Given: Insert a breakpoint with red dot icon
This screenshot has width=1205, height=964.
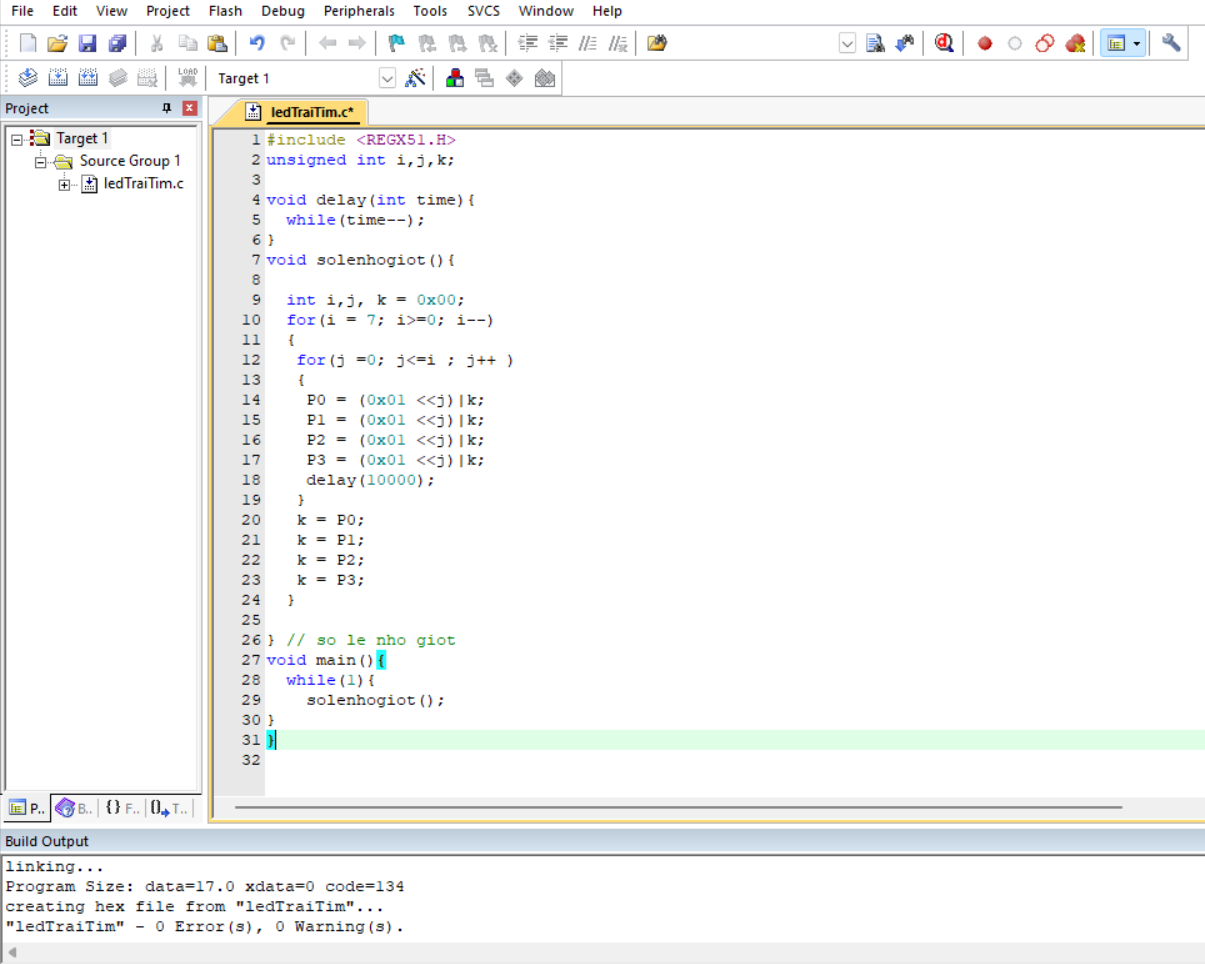Looking at the screenshot, I should (985, 43).
